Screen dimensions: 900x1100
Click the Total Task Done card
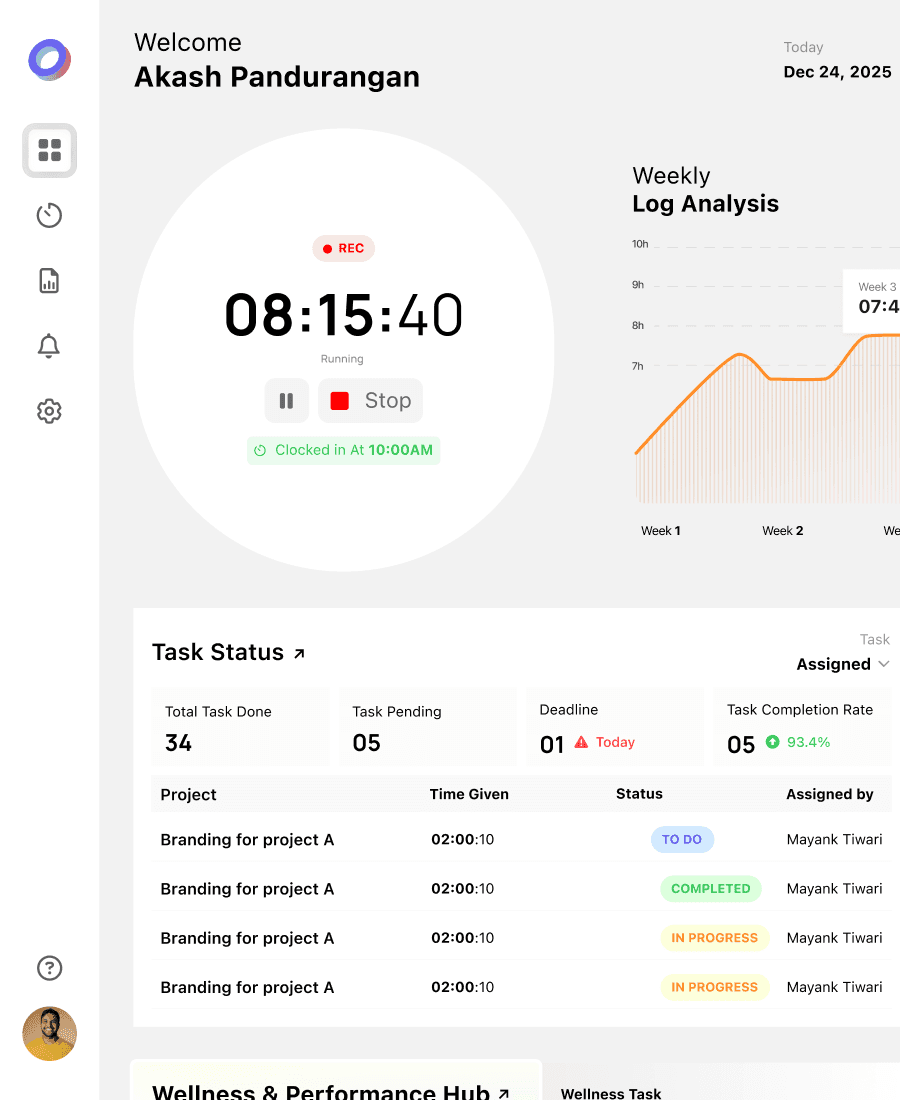(241, 727)
